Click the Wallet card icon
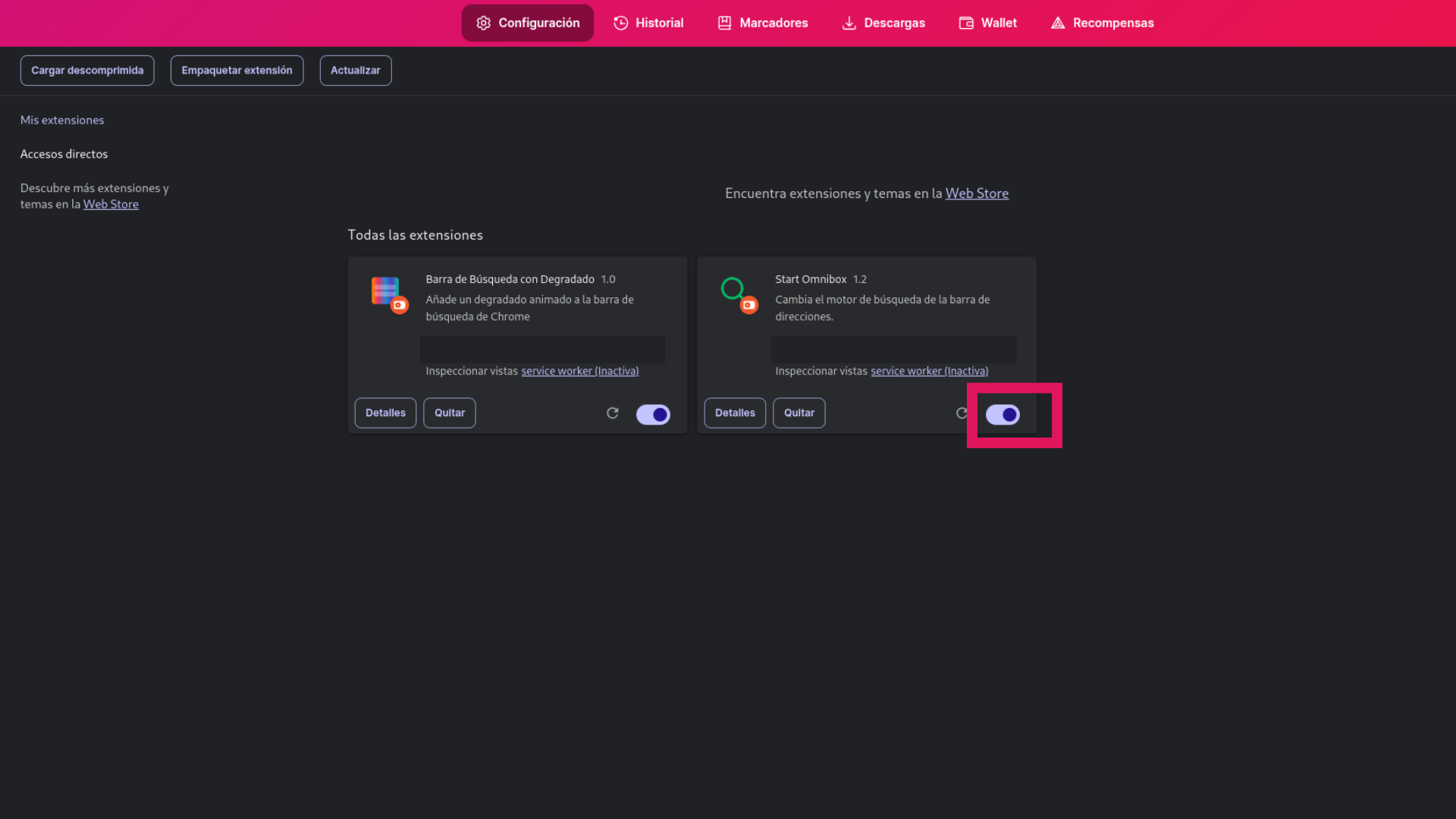 965,23
